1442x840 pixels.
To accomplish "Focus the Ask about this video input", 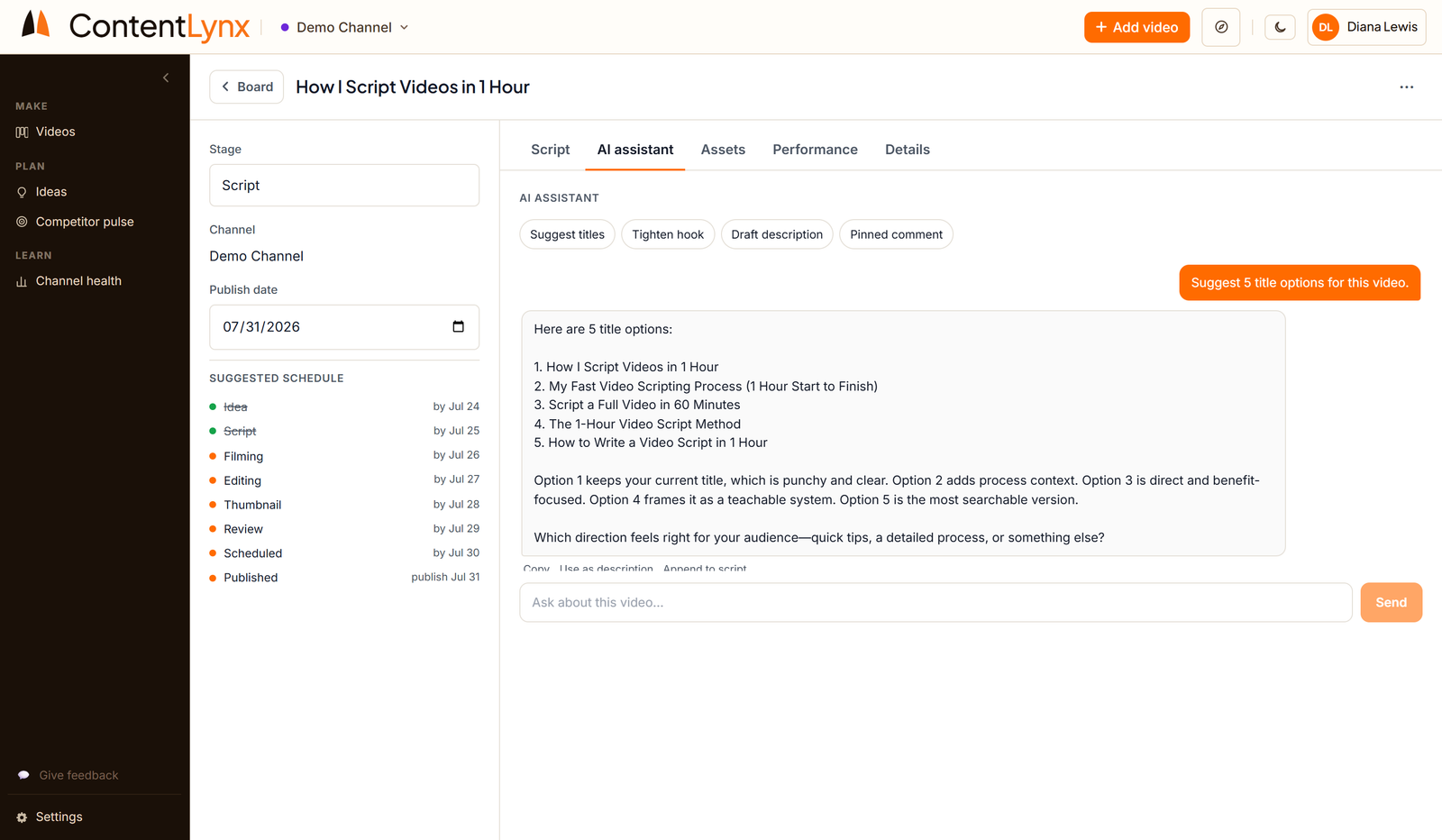I will [935, 602].
